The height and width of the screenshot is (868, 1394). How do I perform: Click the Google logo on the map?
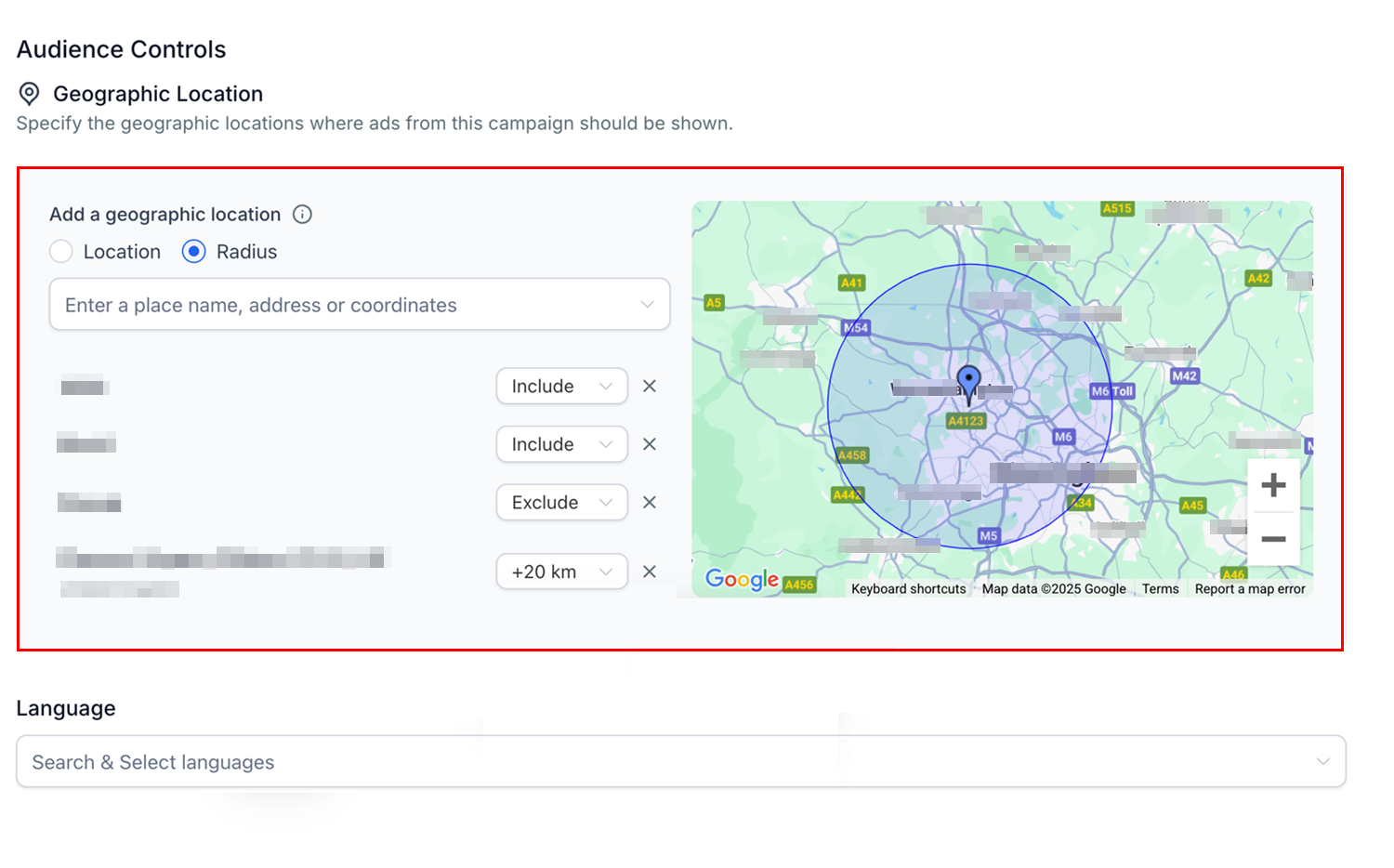[742, 580]
